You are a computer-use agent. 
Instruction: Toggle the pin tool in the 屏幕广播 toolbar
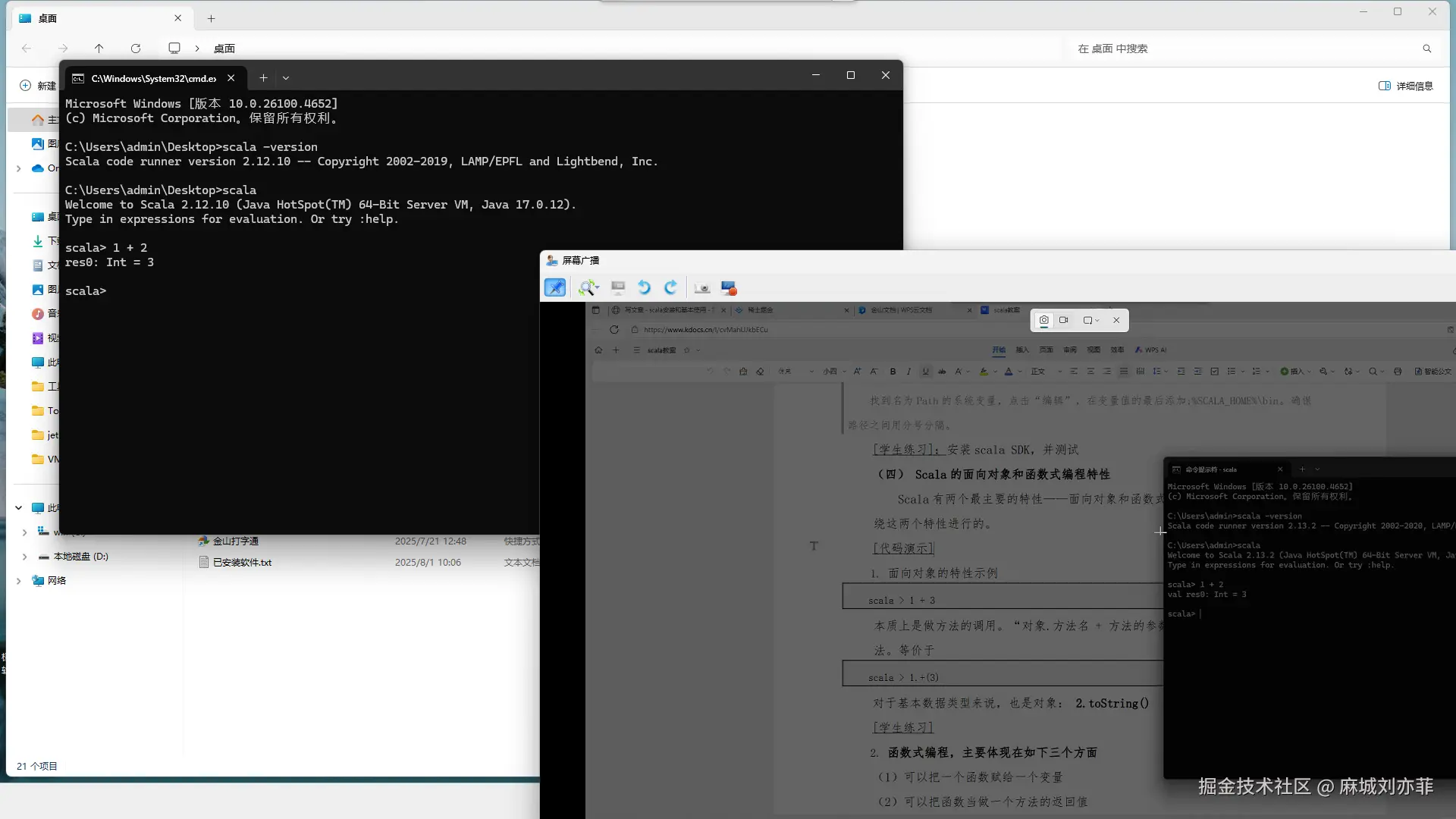(556, 287)
